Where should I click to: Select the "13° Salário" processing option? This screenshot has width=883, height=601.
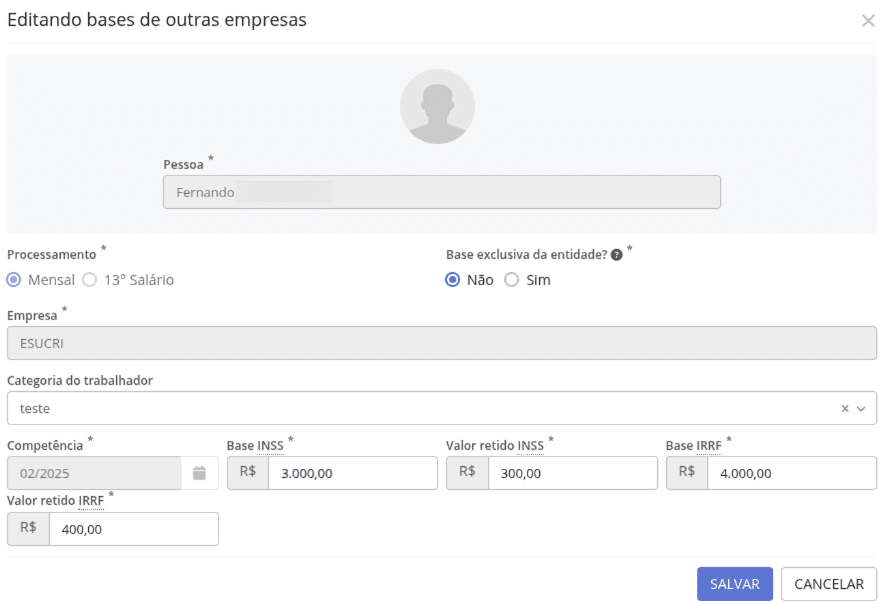(90, 280)
